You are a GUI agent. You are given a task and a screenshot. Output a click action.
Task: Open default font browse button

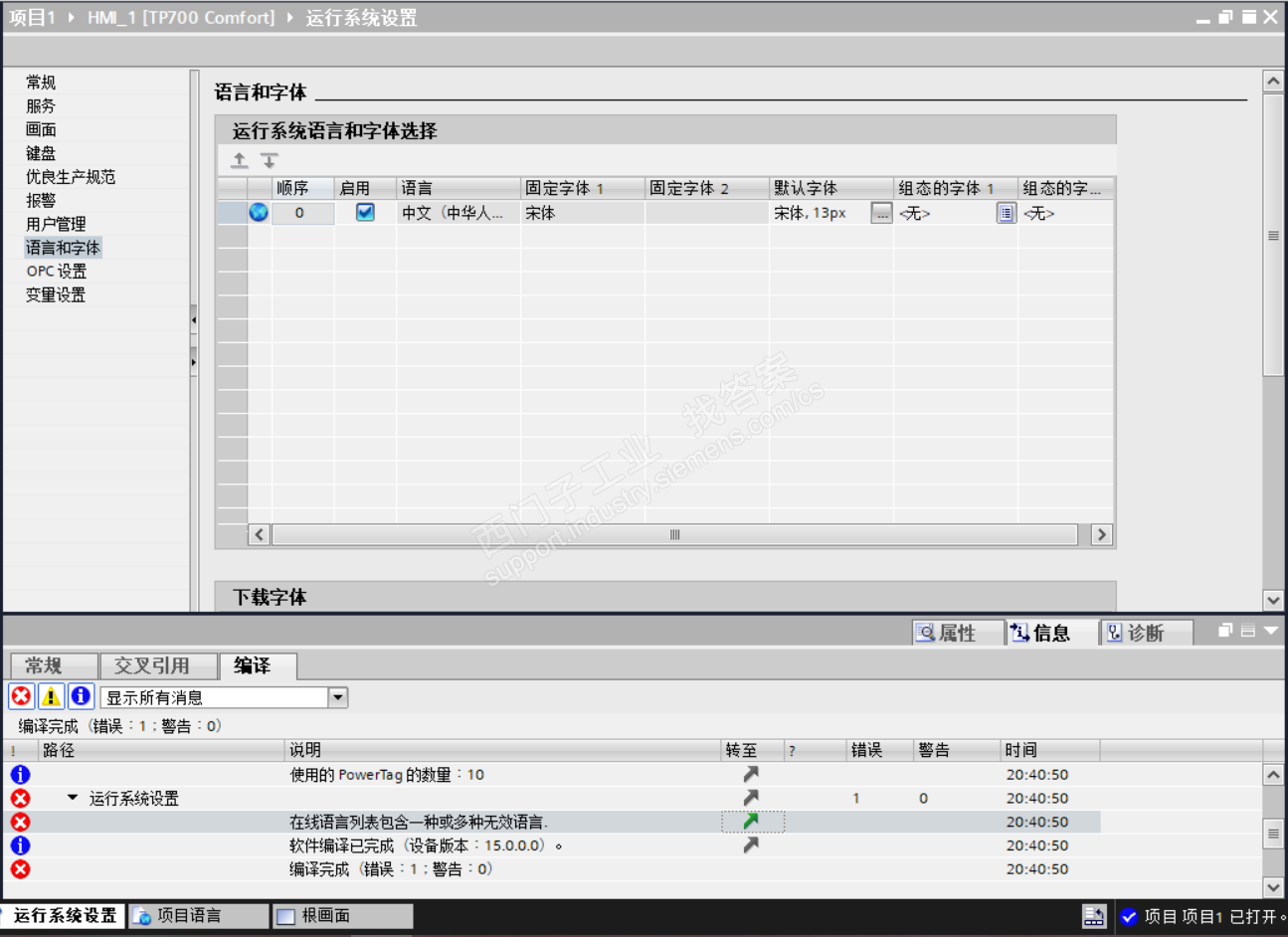[x=881, y=213]
